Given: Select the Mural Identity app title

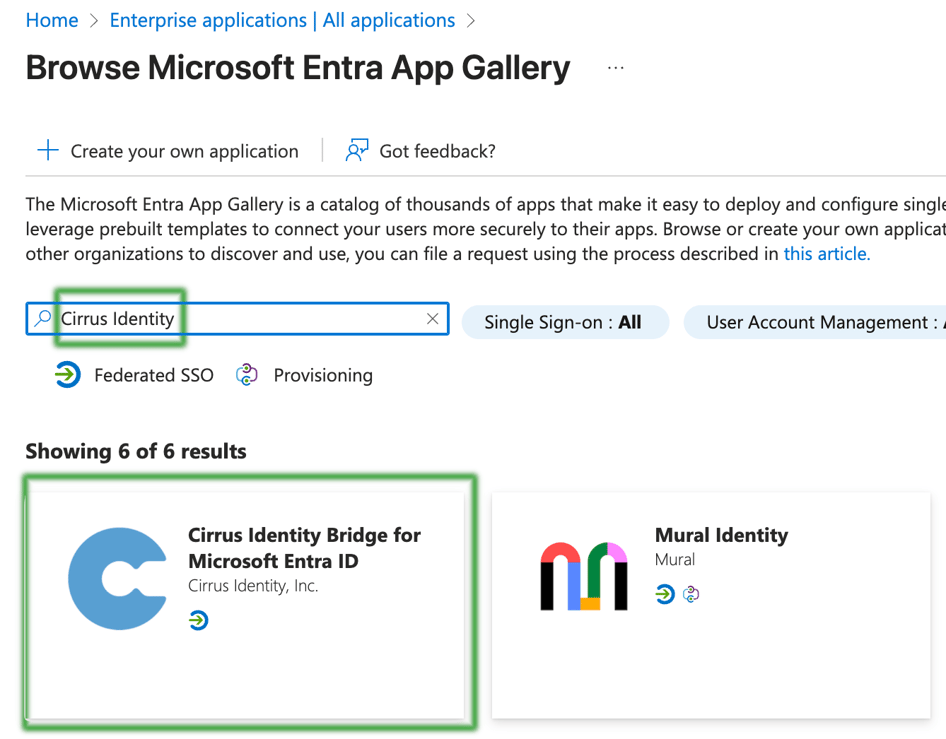Looking at the screenshot, I should pyautogui.click(x=721, y=535).
